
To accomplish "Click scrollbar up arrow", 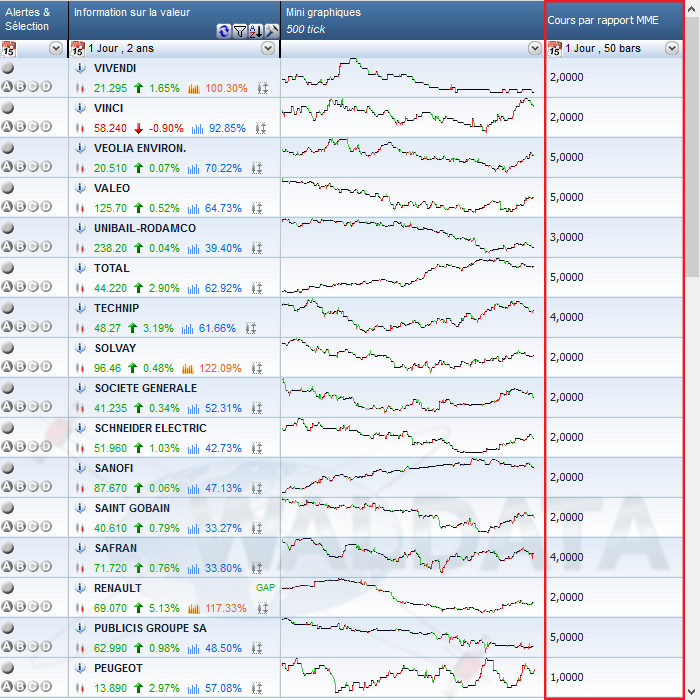I will pos(692,9).
